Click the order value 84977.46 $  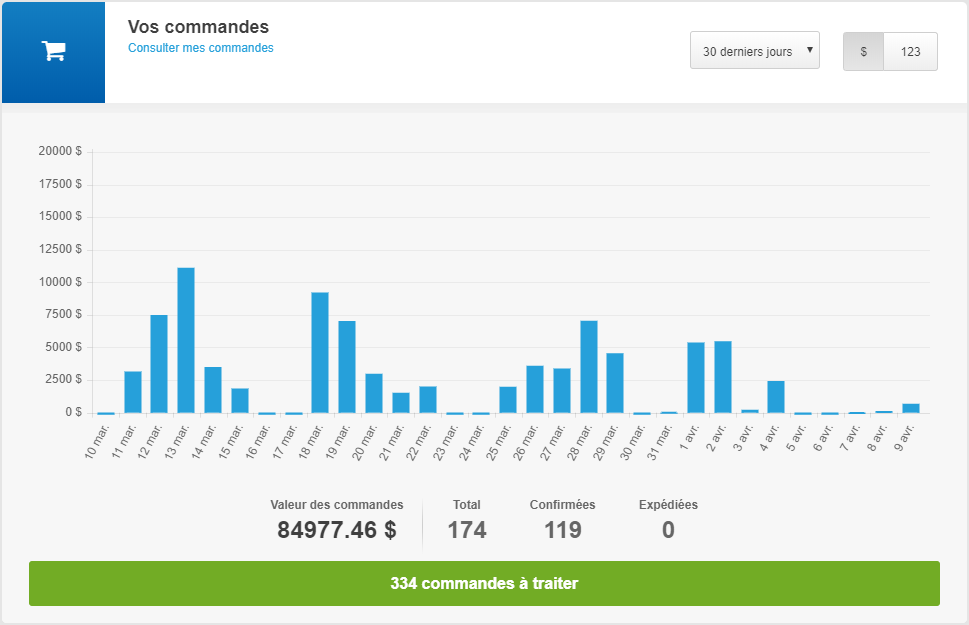pos(337,530)
